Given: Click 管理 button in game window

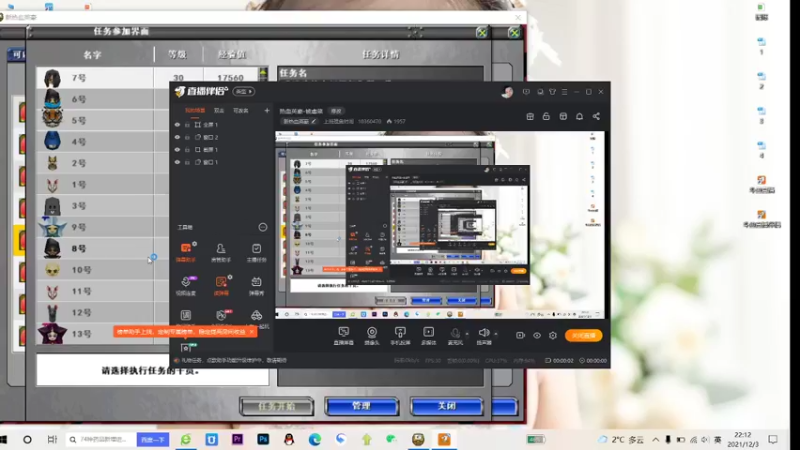Looking at the screenshot, I should [361, 406].
